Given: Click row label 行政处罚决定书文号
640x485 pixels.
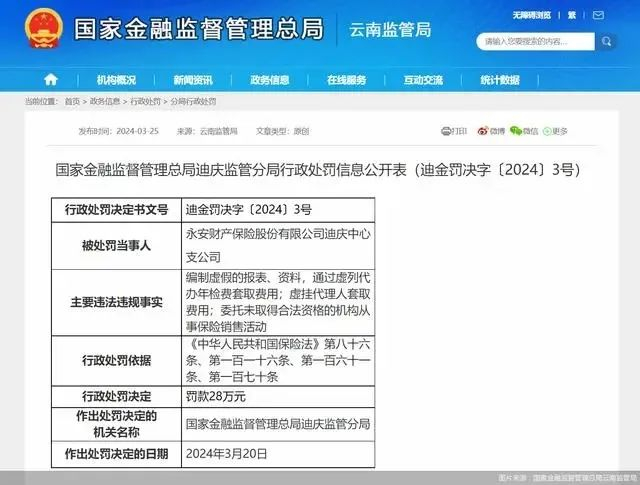Looking at the screenshot, I should (116, 210).
